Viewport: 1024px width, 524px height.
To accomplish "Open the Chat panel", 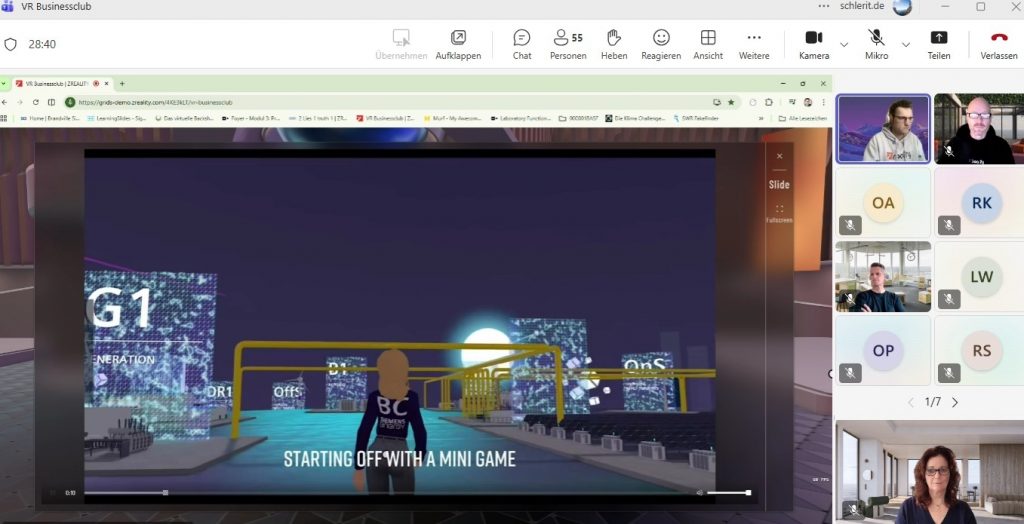I will pos(521,43).
